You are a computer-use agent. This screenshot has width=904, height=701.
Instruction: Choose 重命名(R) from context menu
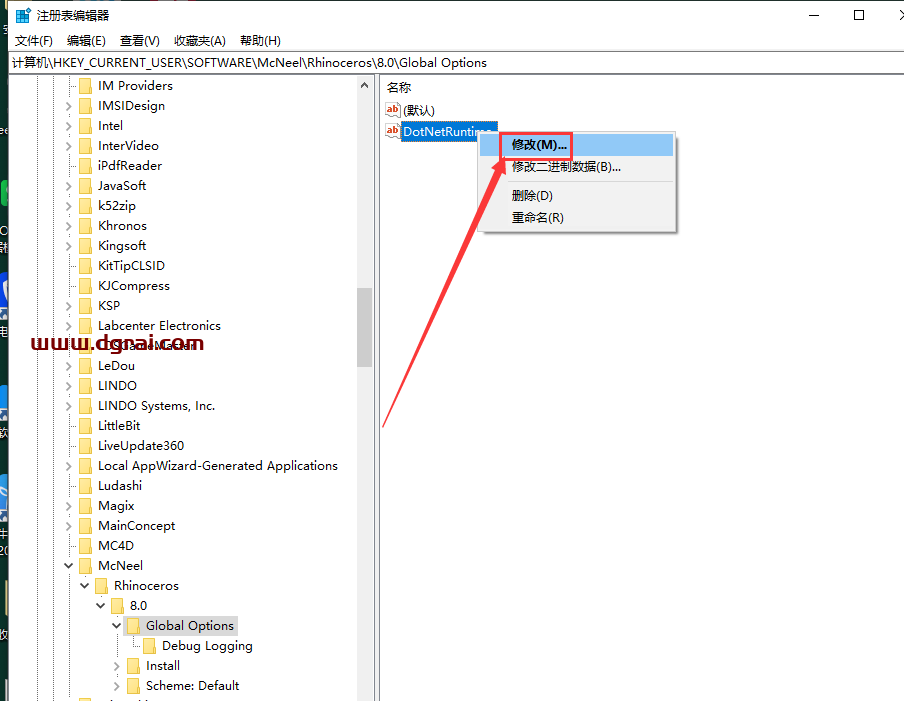tap(577, 218)
